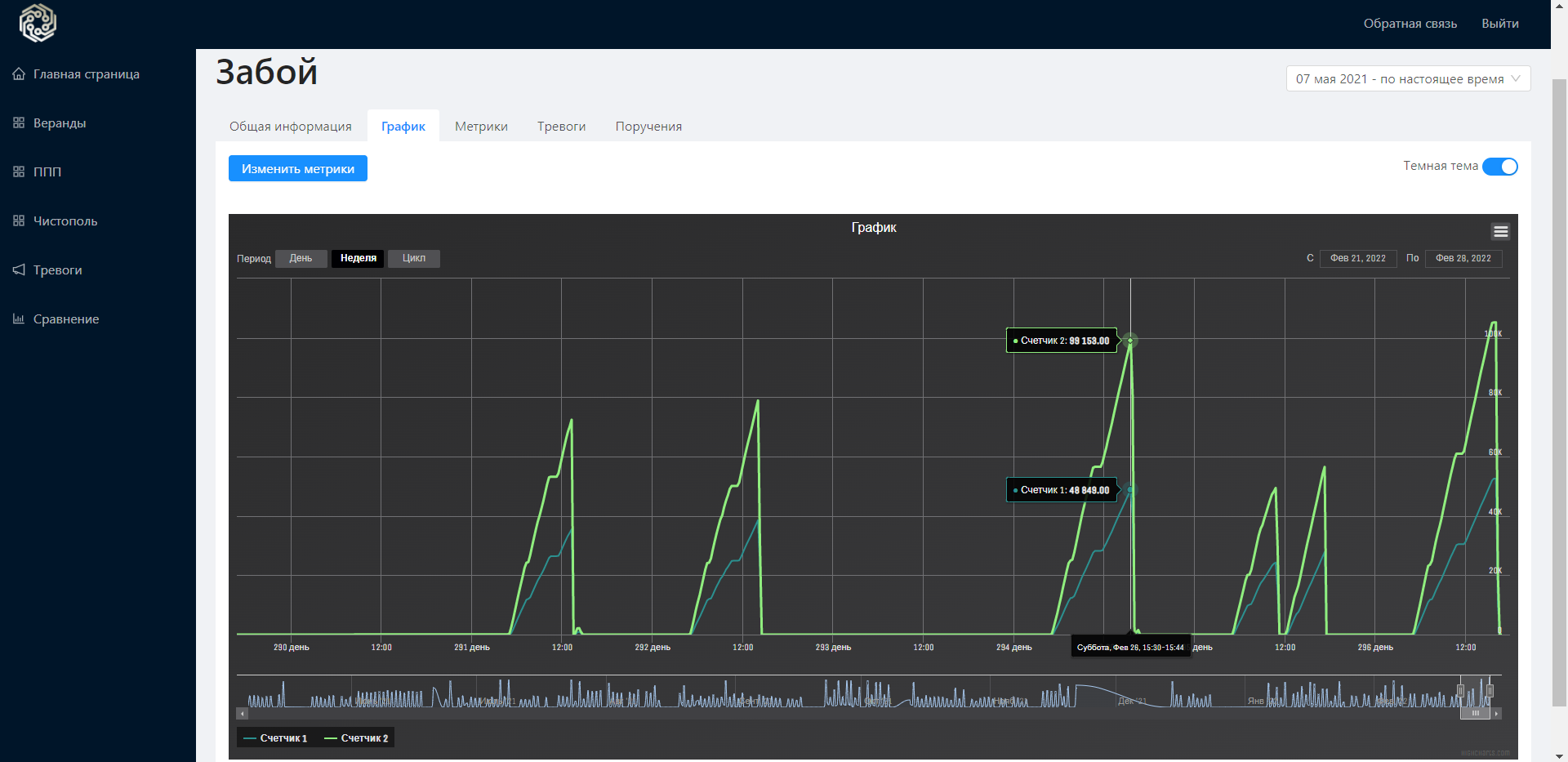Click the grid icon beside ППП
Screen dimensions: 1568x762
click(x=19, y=172)
